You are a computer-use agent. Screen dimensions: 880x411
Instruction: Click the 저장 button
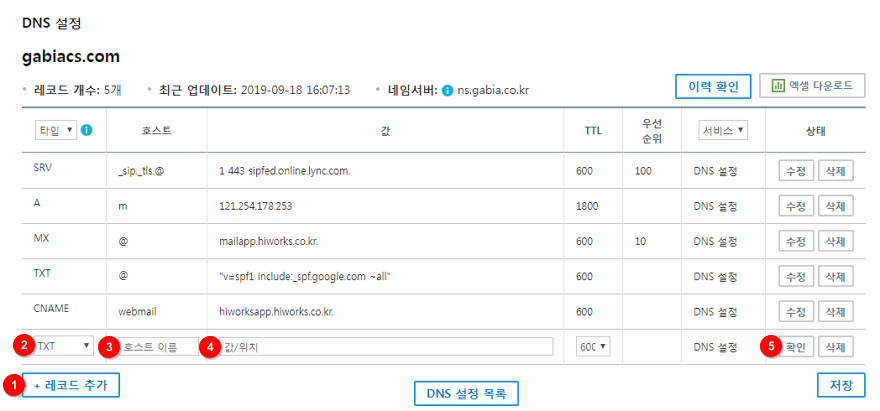(x=841, y=385)
